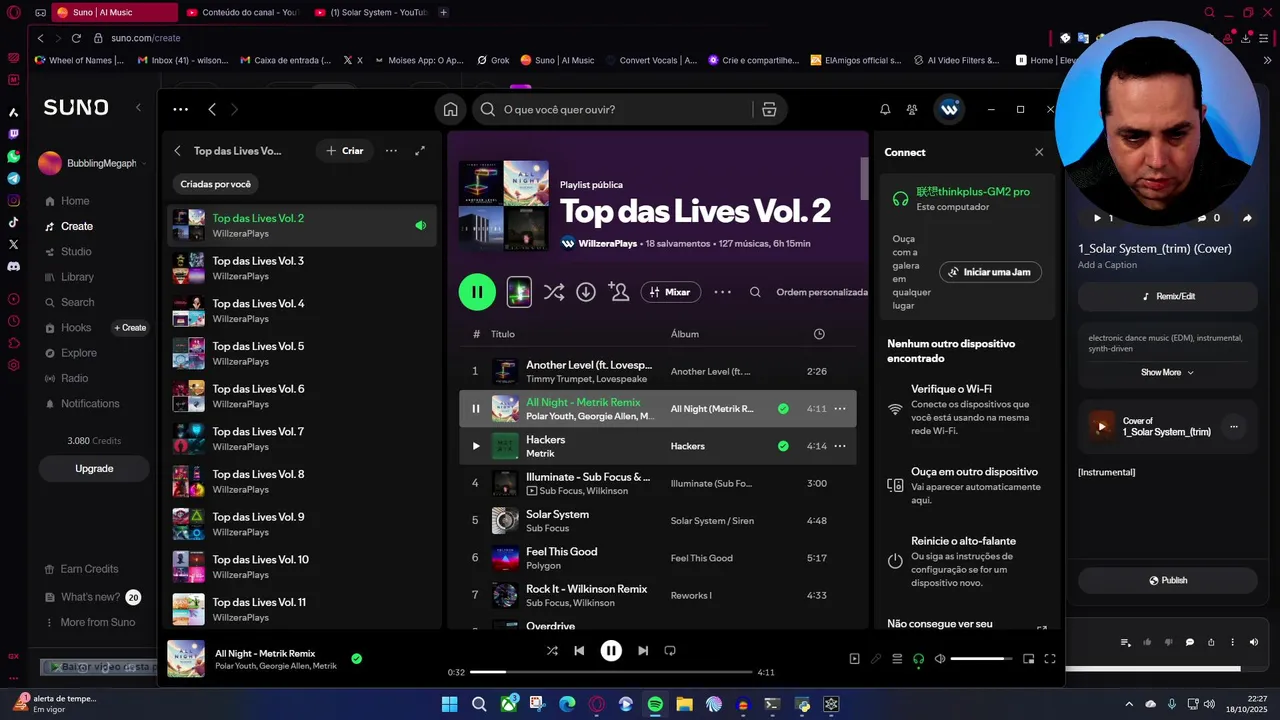The width and height of the screenshot is (1280, 720).
Task: Open more options for Hackers track
Action: (840, 446)
